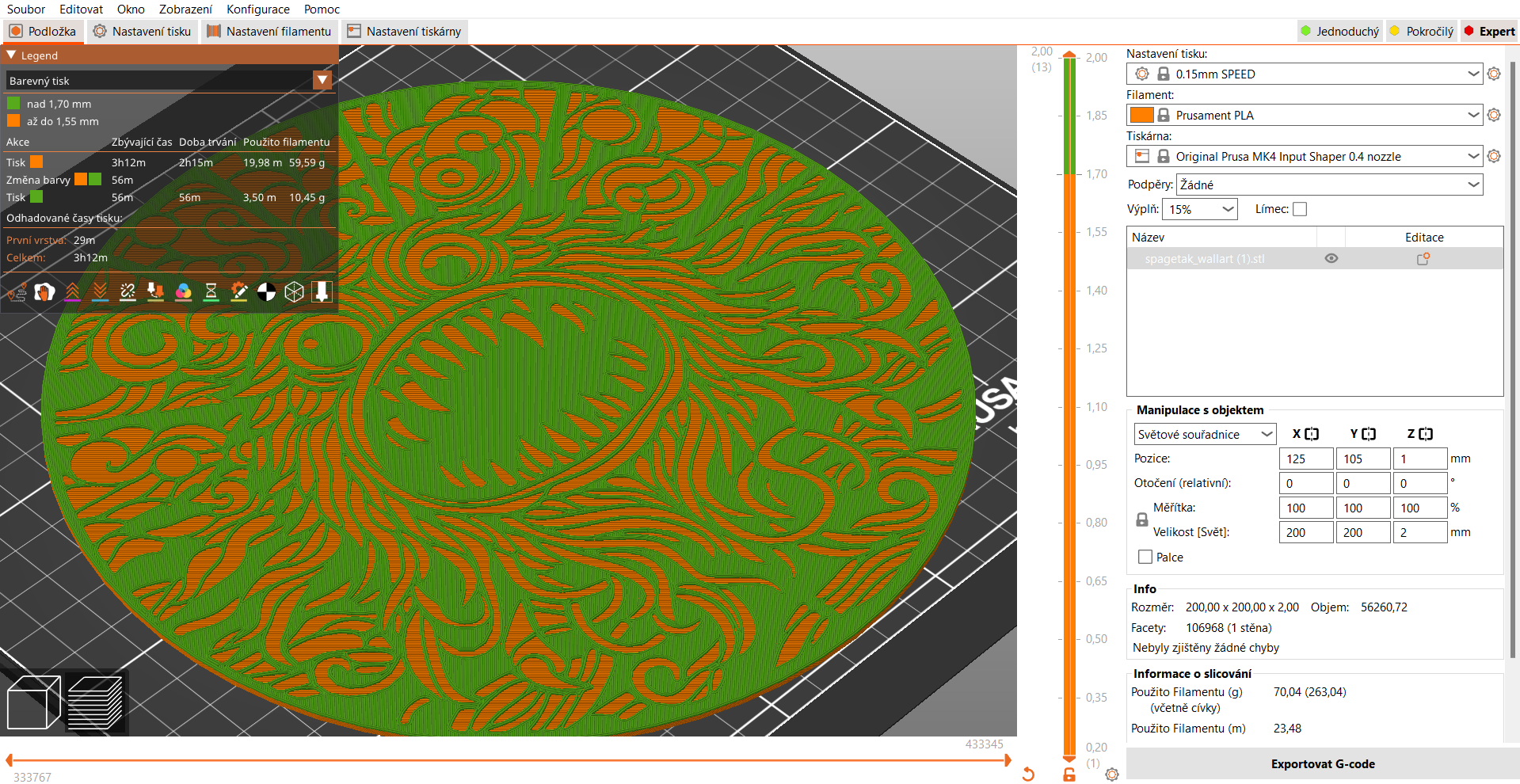
Task: Click edit icon for spagetak_wallart object
Action: [1423, 259]
